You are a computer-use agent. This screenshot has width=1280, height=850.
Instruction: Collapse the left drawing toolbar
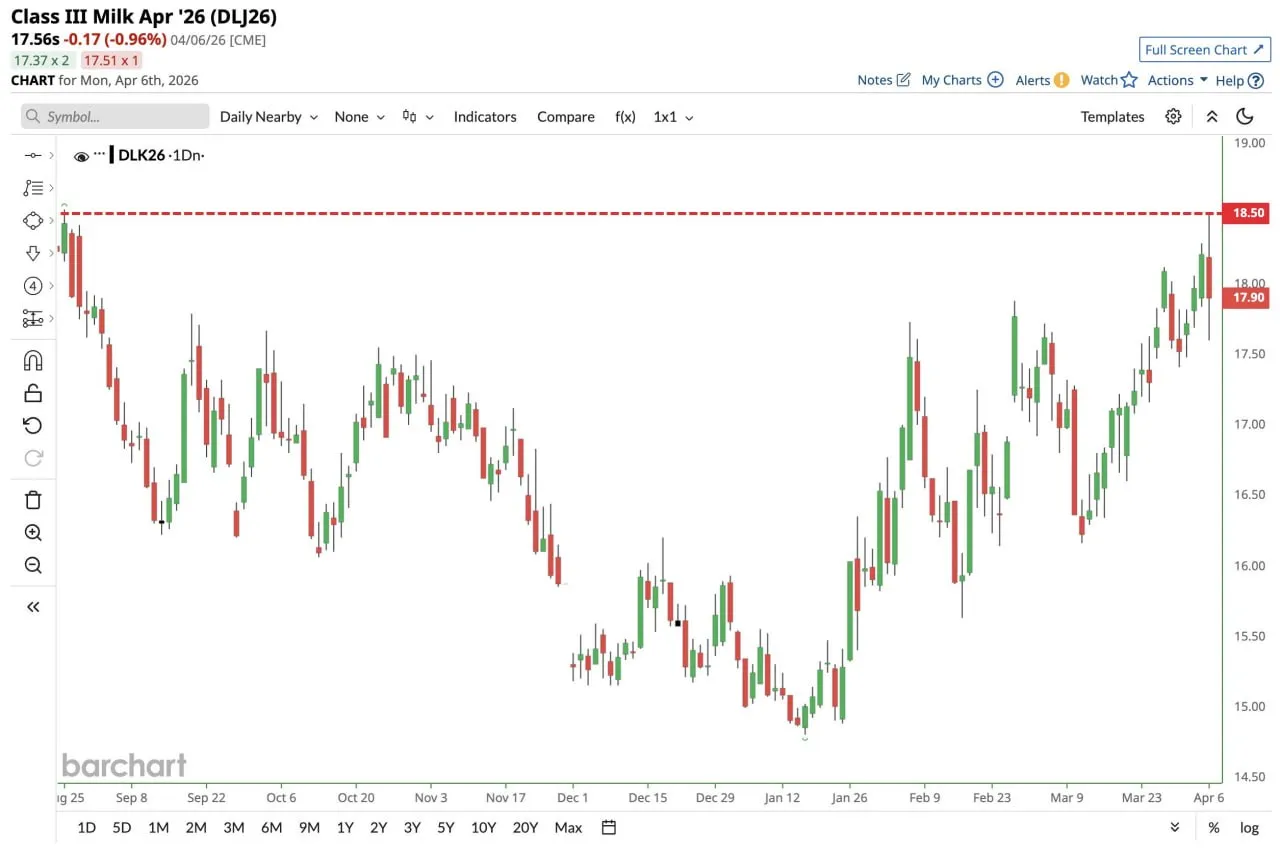[33, 606]
